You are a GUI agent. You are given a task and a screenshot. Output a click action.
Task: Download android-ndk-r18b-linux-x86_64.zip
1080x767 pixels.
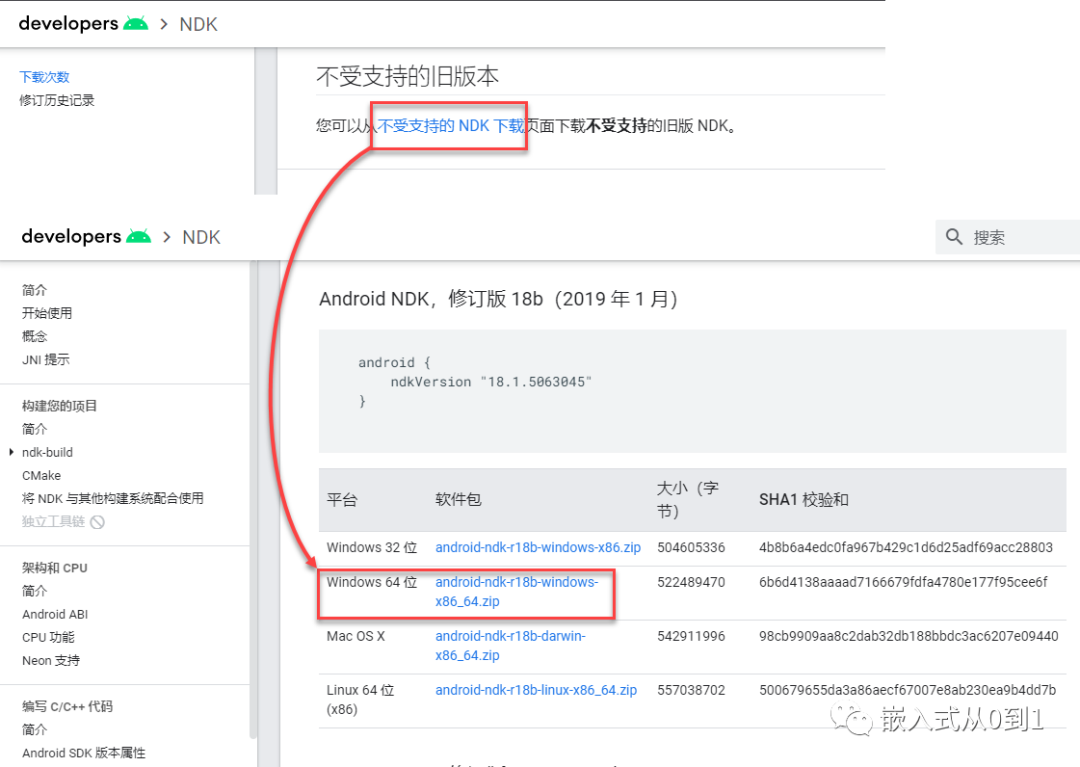(x=536, y=690)
